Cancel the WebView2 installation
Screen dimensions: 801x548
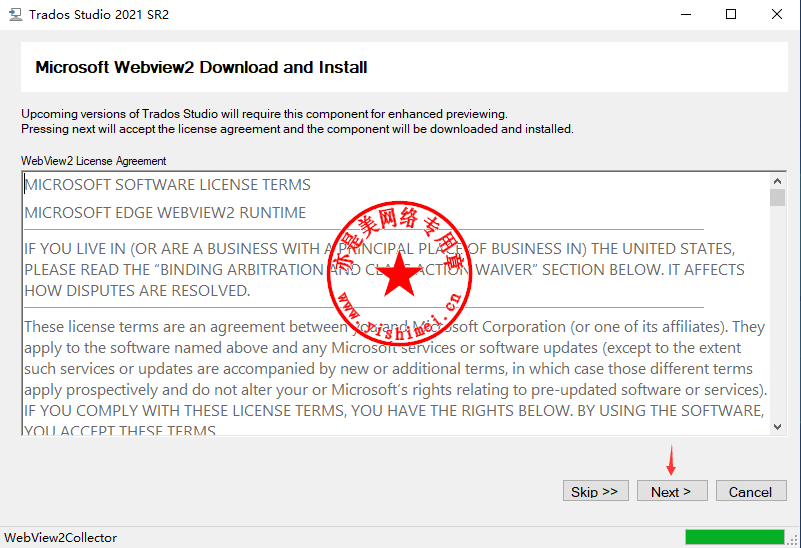750,491
